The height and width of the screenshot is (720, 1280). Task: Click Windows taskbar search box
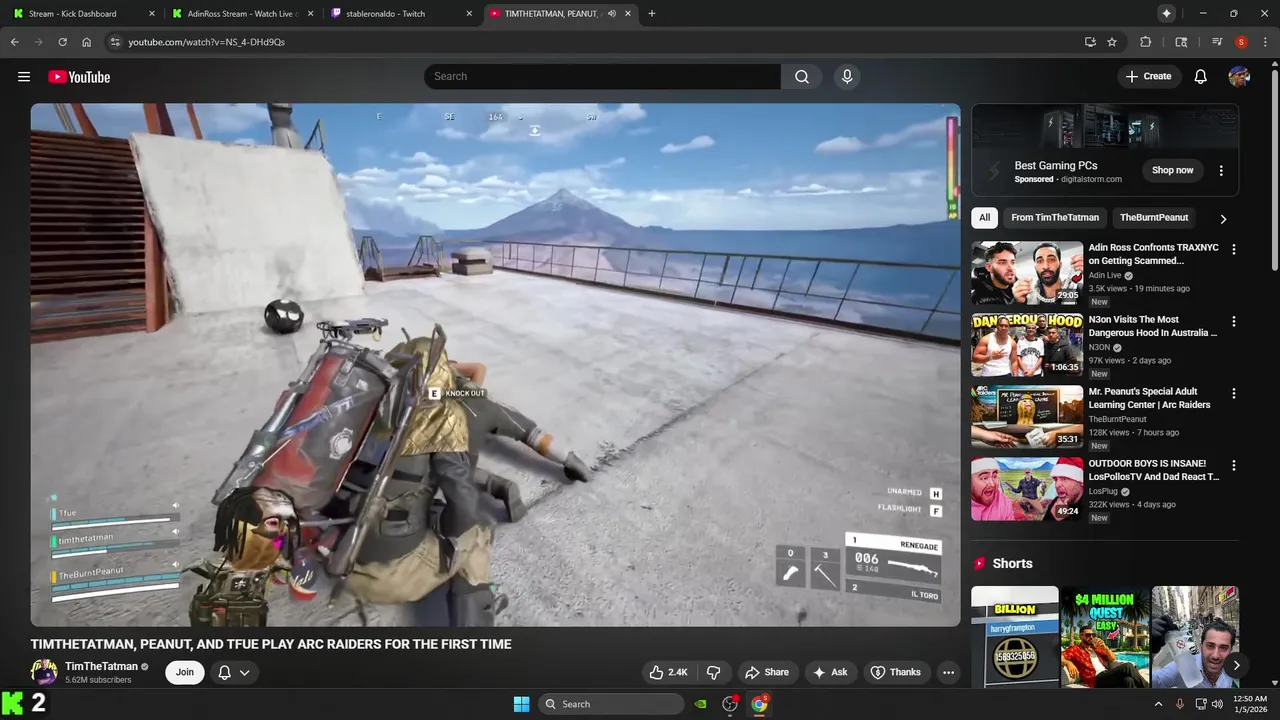(611, 704)
